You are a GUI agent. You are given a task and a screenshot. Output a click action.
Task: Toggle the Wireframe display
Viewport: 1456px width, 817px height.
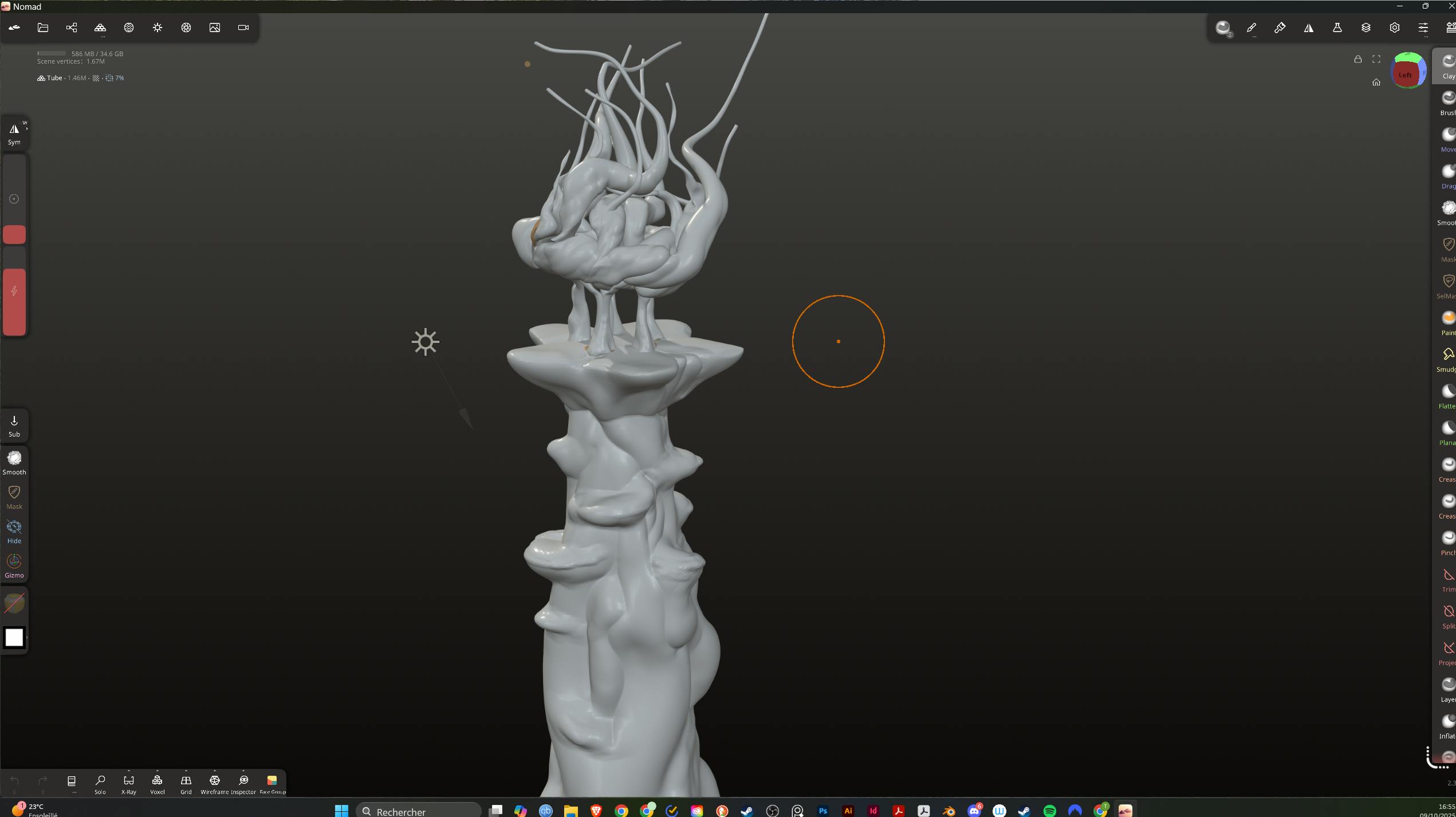215,783
